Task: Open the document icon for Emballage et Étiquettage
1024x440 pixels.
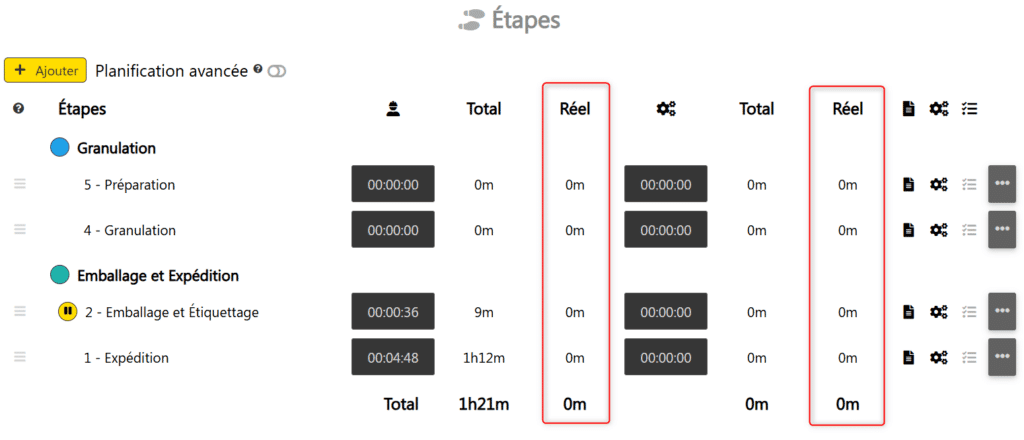Action: click(x=909, y=312)
